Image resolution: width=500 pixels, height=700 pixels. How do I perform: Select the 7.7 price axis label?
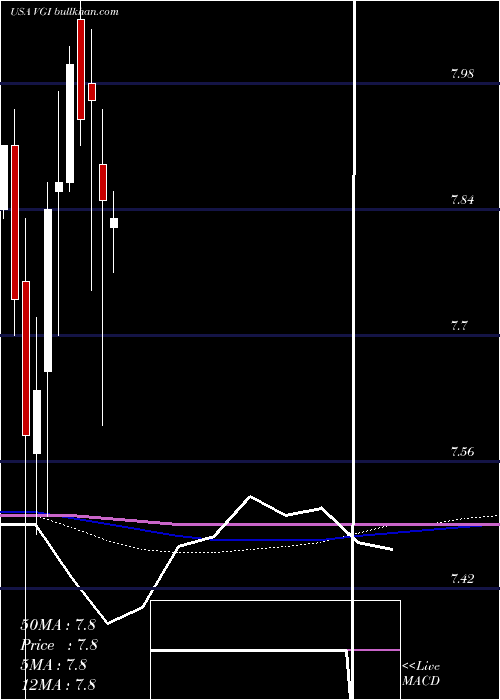459,326
